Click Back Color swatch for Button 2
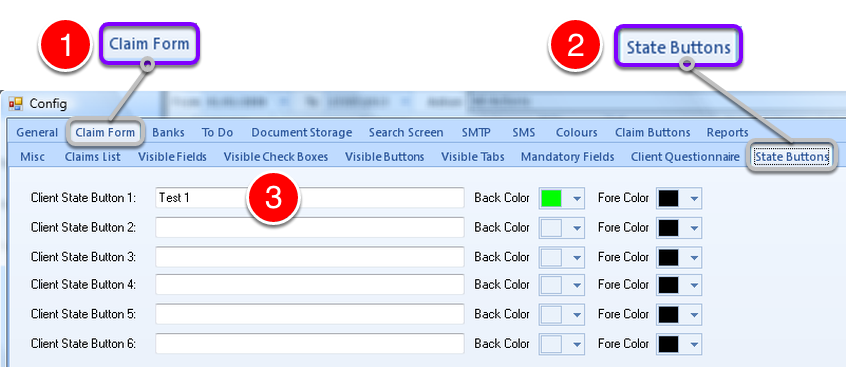 tap(551, 228)
